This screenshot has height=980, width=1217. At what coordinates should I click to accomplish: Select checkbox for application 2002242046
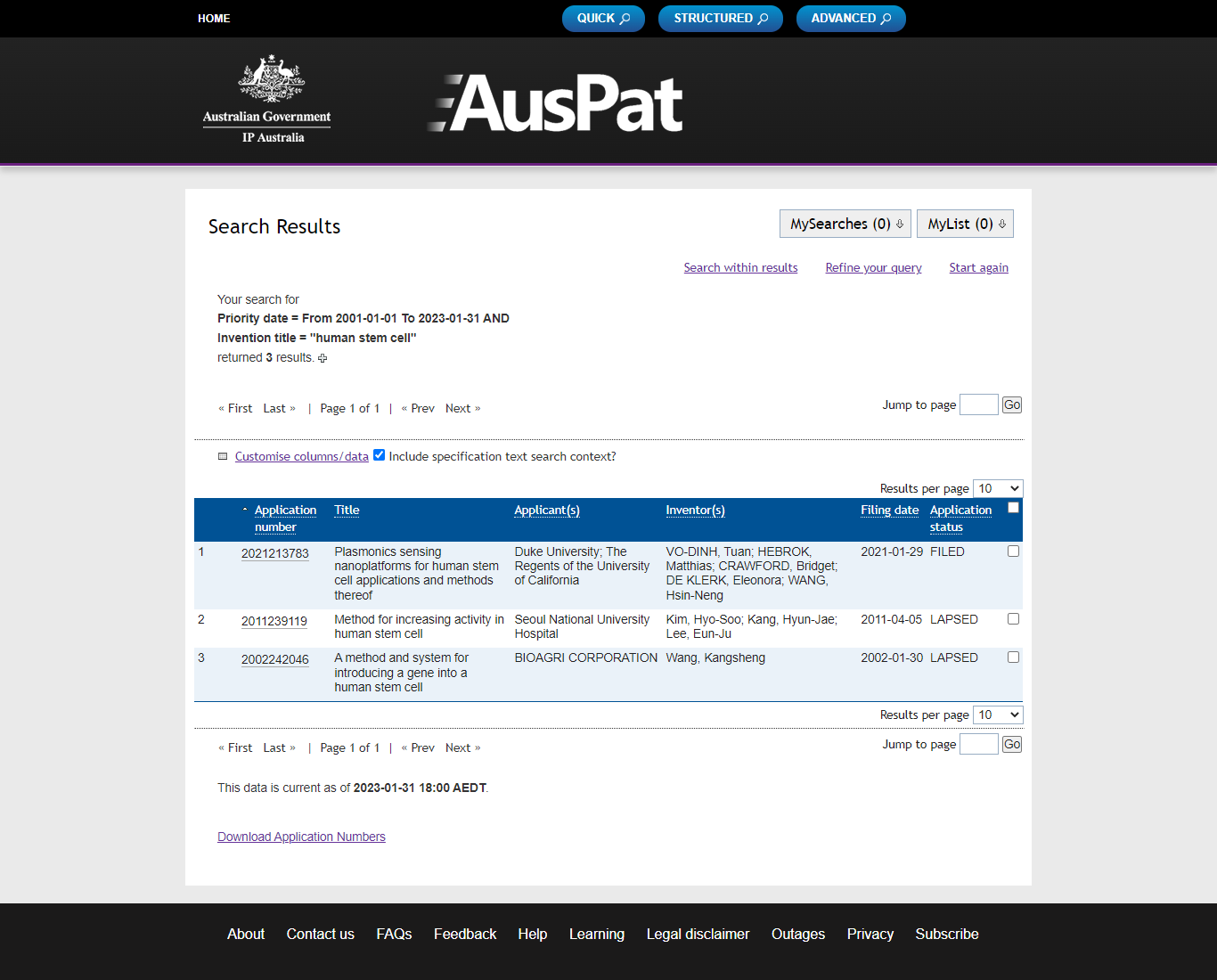point(1013,657)
